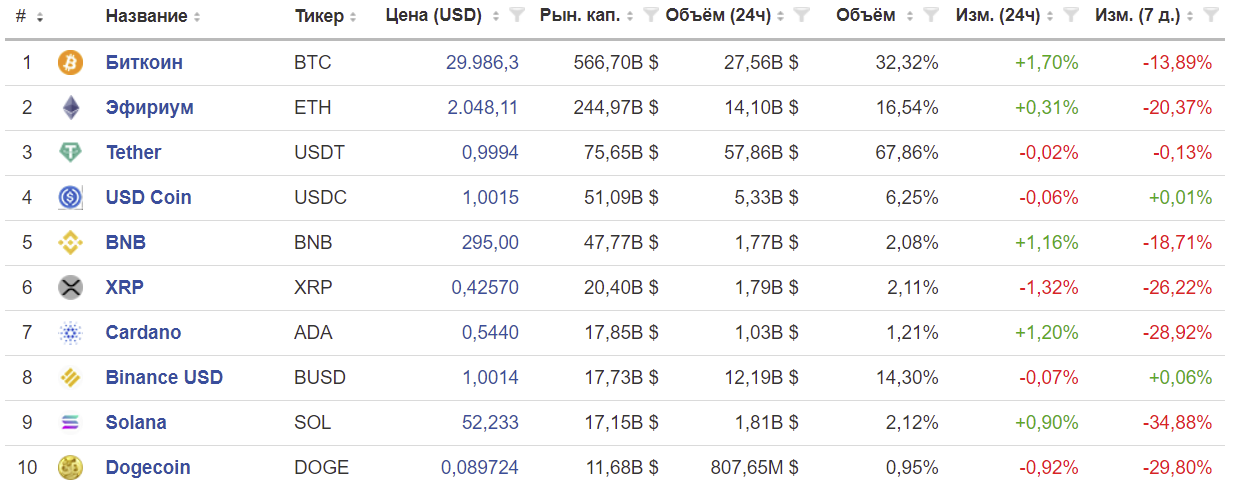This screenshot has width=1249, height=496.
Task: Click the XRP logo icon
Action: point(70,288)
